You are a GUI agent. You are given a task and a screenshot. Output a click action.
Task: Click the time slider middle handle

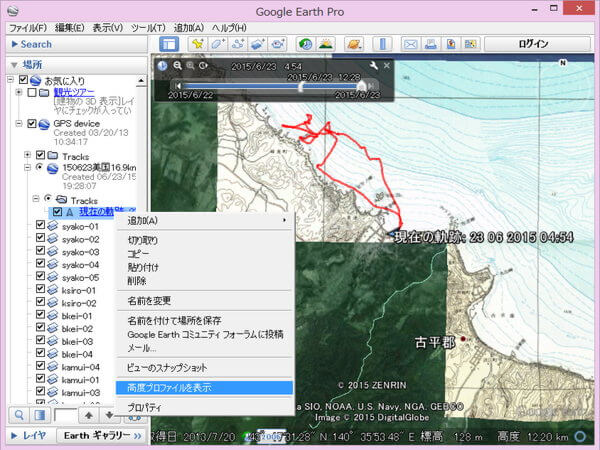pyautogui.click(x=301, y=86)
